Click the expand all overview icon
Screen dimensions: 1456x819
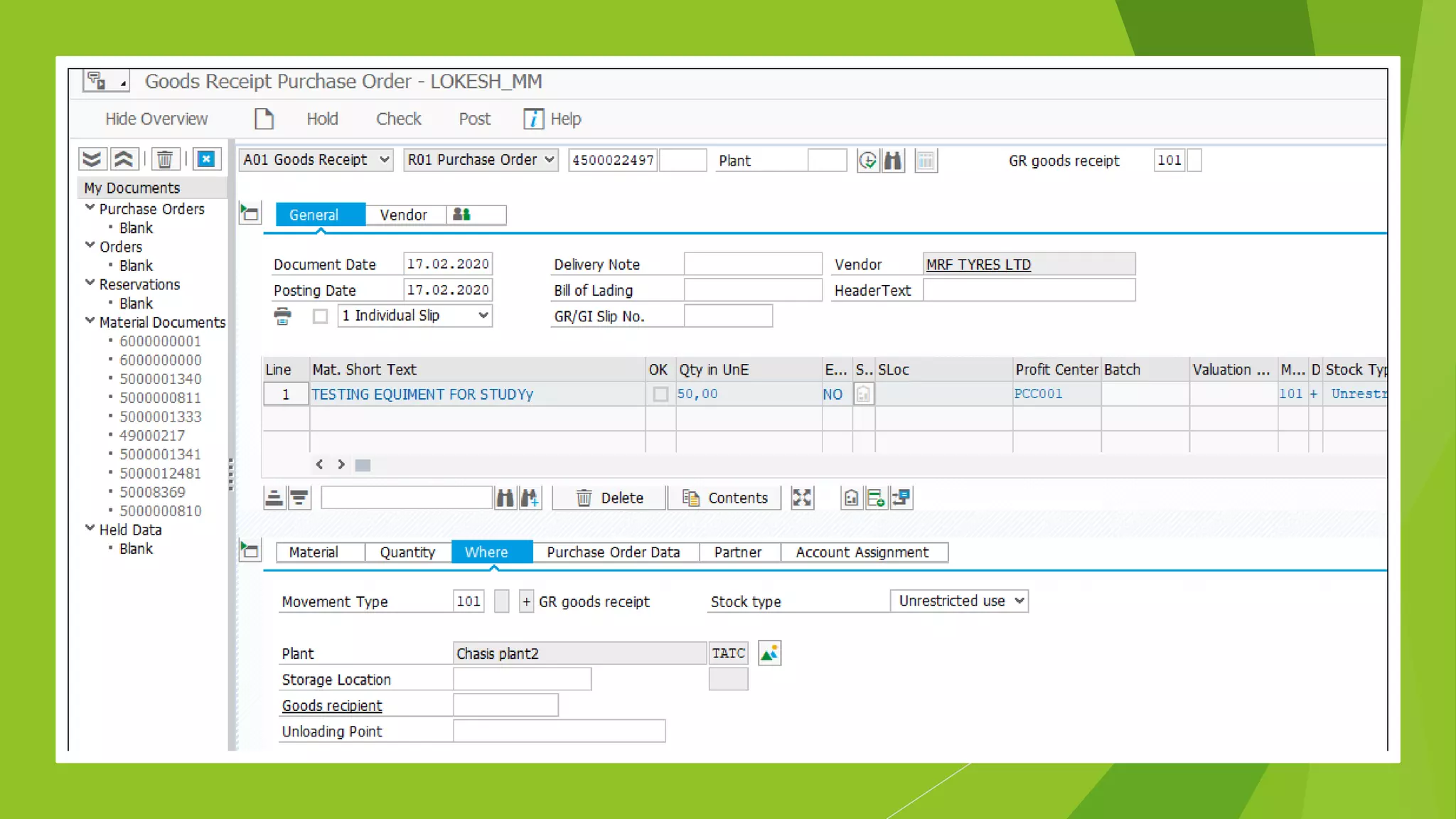(x=92, y=159)
